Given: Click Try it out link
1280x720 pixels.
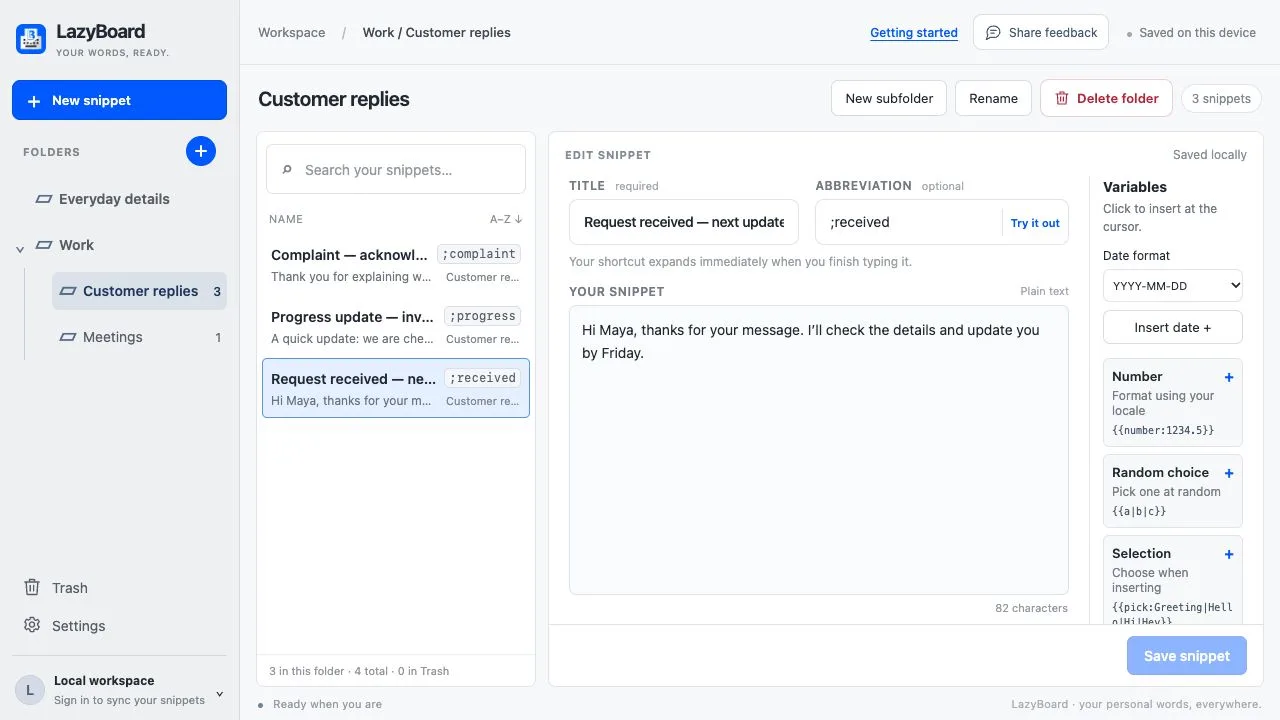Looking at the screenshot, I should pos(1035,223).
